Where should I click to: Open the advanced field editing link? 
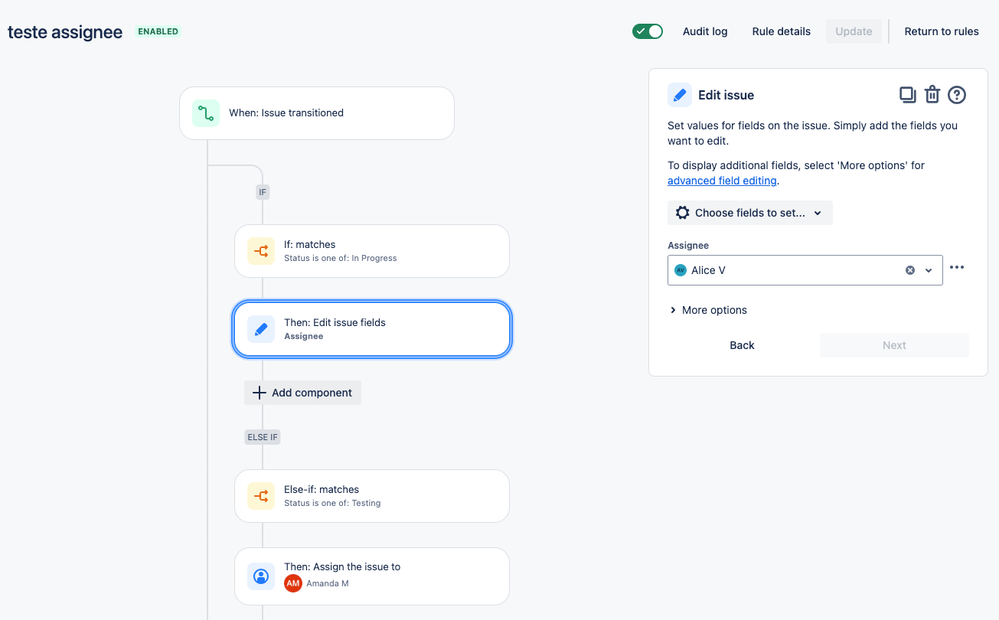click(x=722, y=181)
